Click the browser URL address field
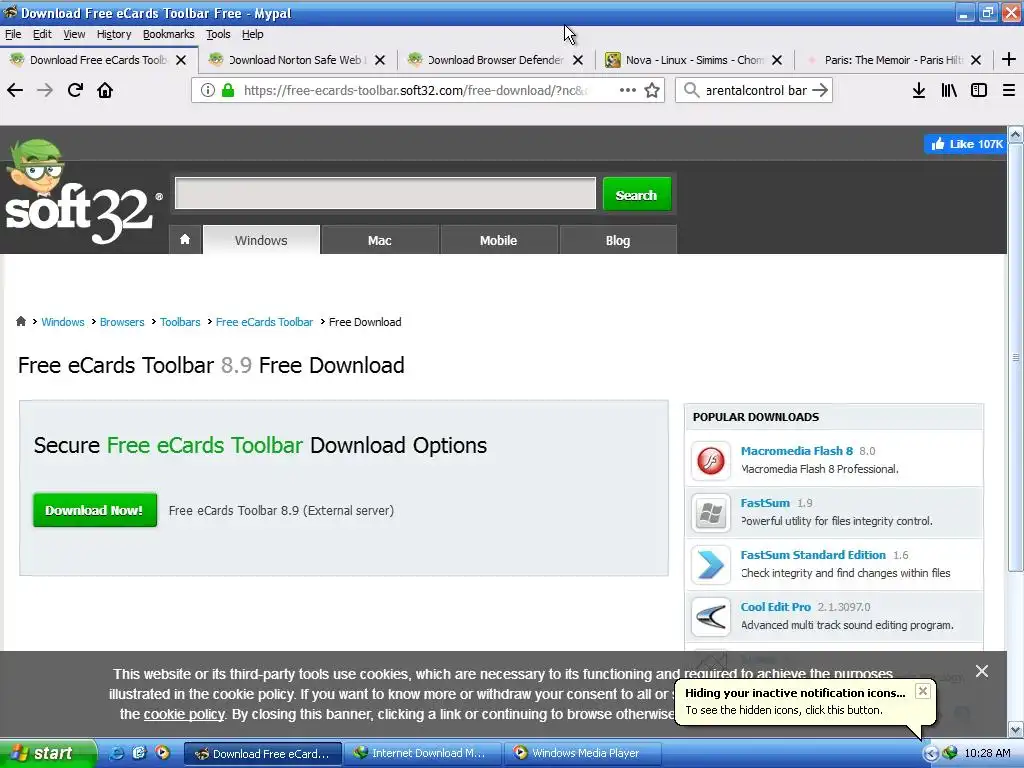 (x=415, y=90)
